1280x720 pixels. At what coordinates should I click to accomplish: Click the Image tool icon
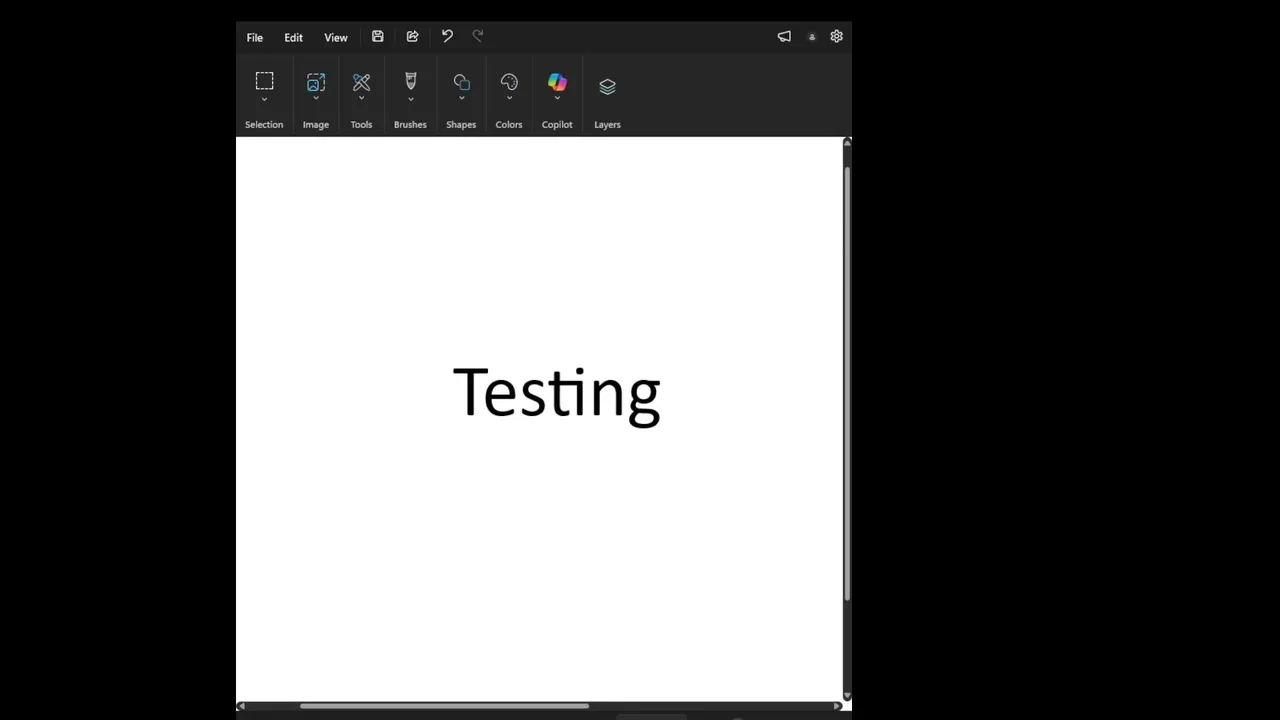click(x=316, y=82)
